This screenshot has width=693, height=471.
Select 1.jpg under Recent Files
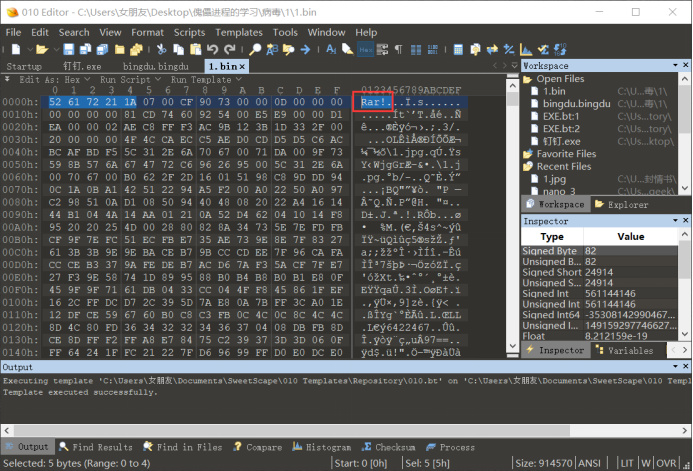pyautogui.click(x=554, y=179)
